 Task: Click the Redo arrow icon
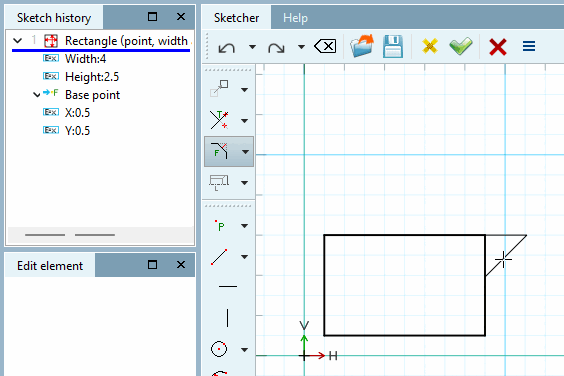pyautogui.click(x=276, y=47)
